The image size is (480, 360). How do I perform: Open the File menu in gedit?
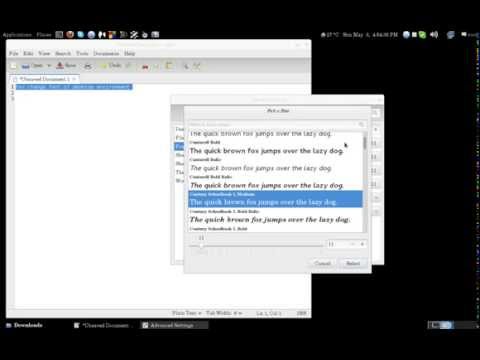[13, 53]
